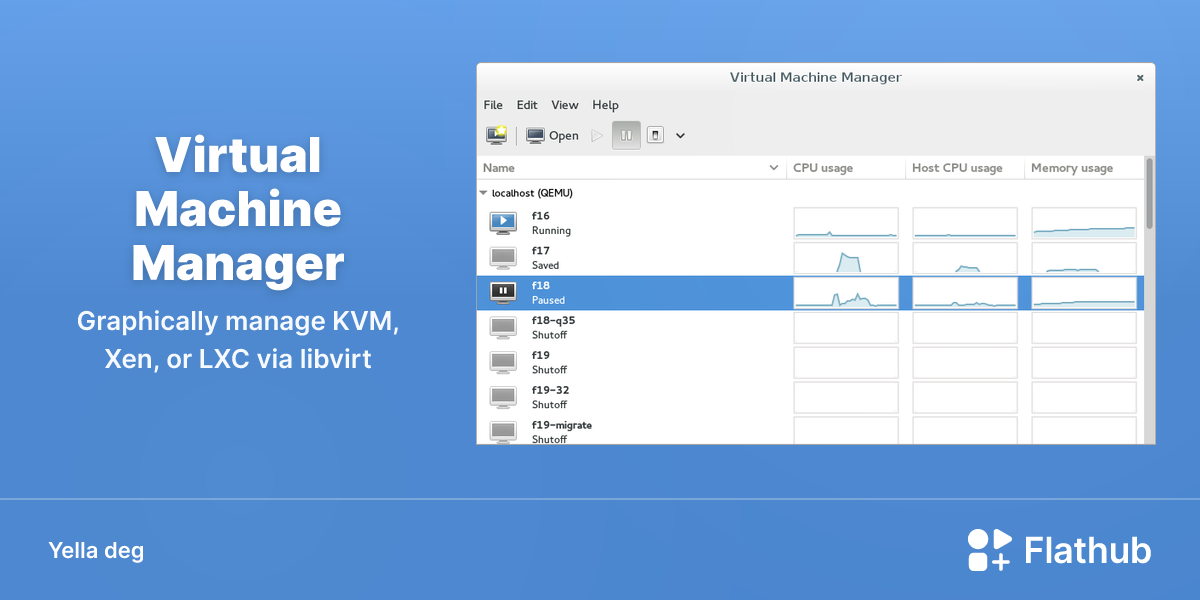This screenshot has height=600, width=1200.
Task: Sort by CPU usage column header
Action: coord(846,168)
